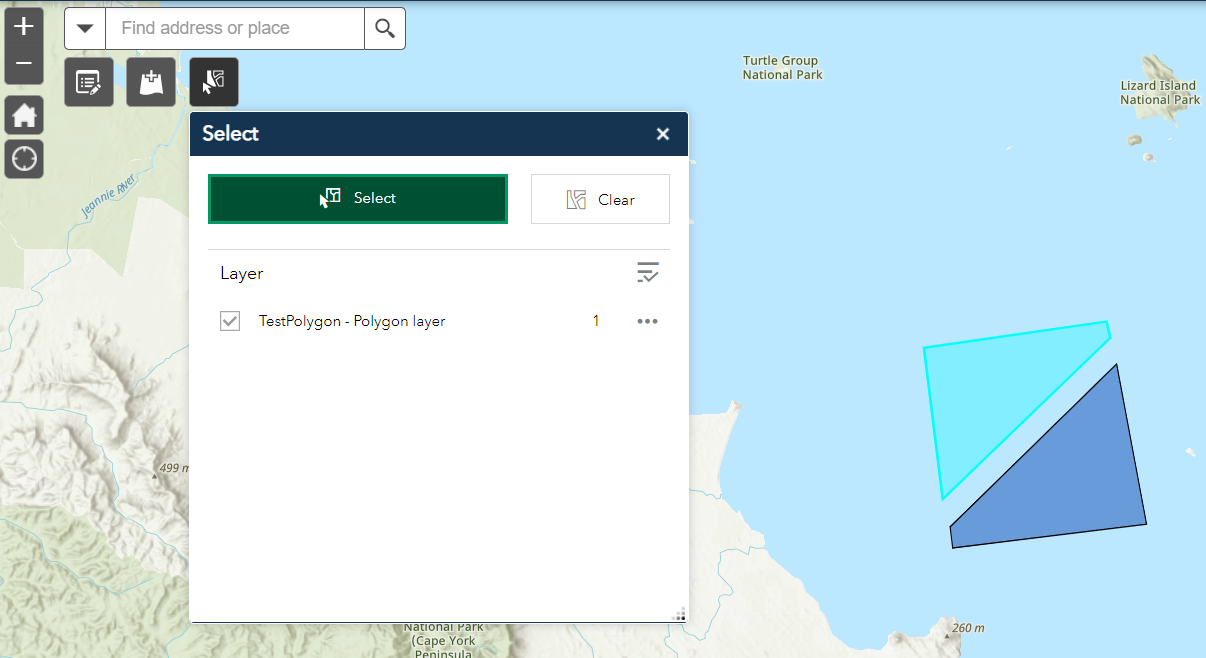Click the Home default extent icon

tap(23, 114)
